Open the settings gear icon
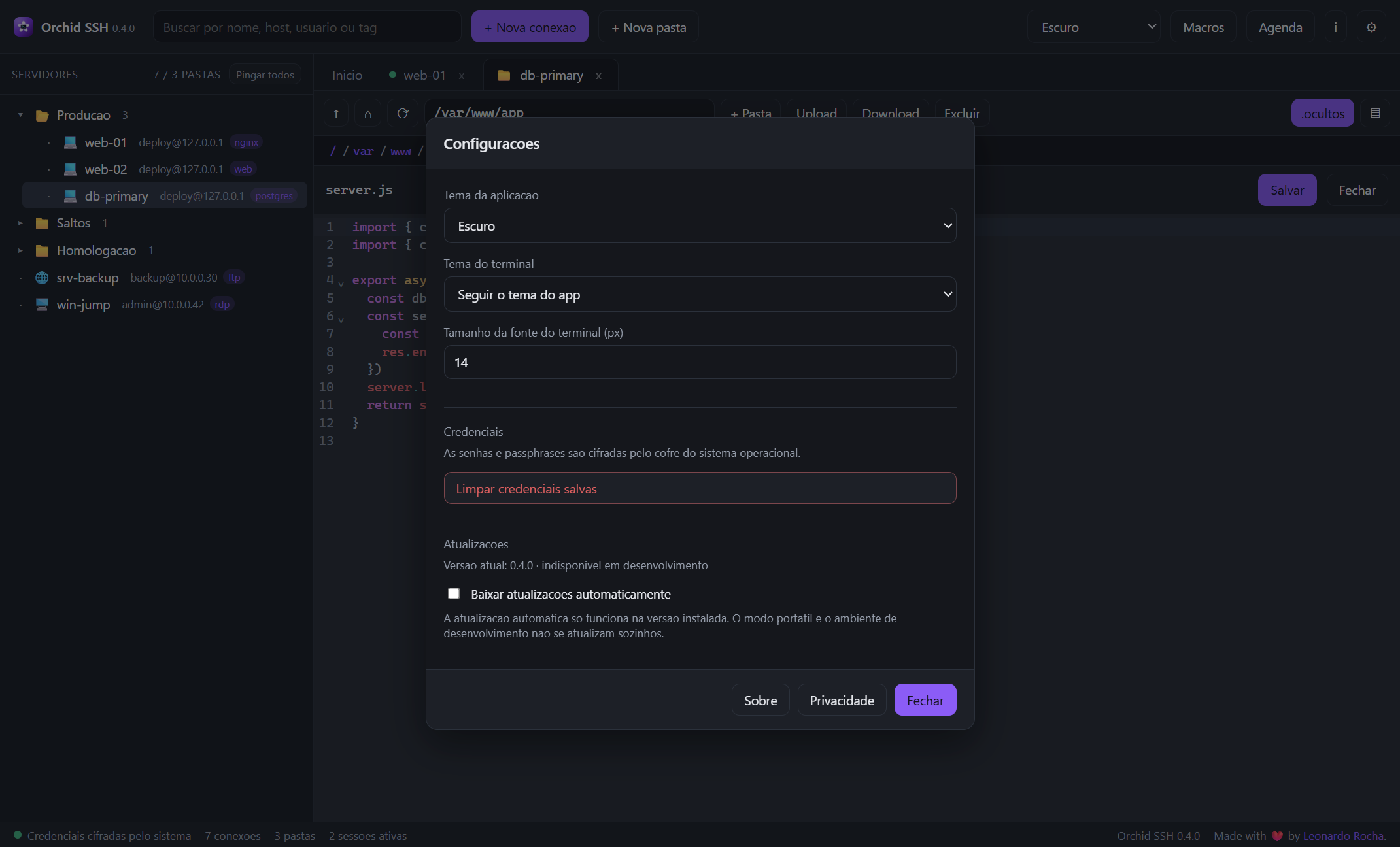Screen dimensions: 1400x847 pyautogui.click(x=1371, y=27)
